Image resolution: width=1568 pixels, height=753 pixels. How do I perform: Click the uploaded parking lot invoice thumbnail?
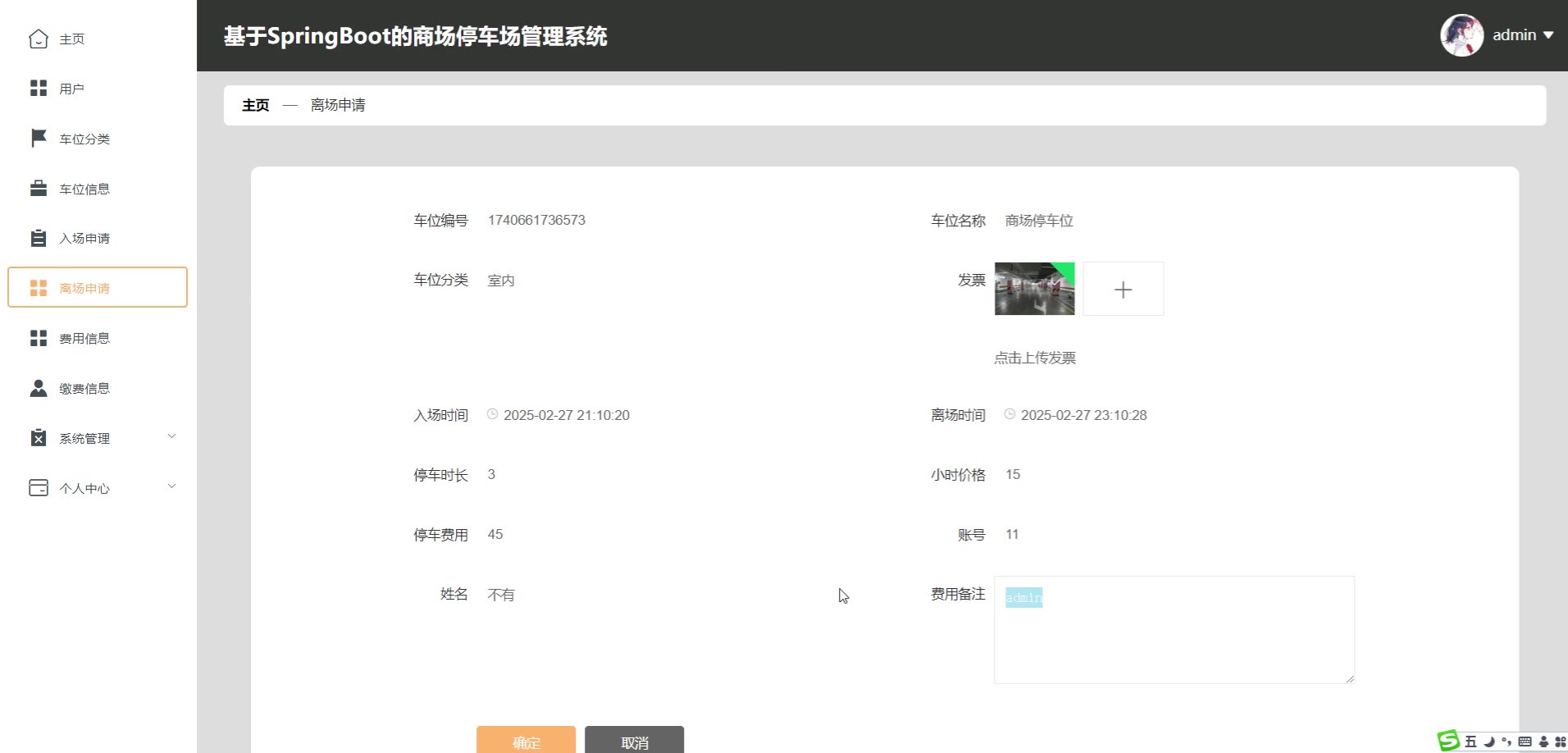pos(1034,289)
